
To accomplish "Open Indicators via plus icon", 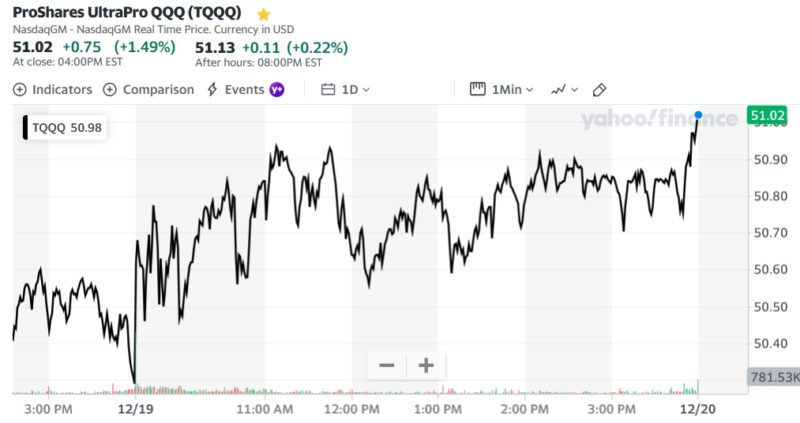I will click(x=20, y=89).
